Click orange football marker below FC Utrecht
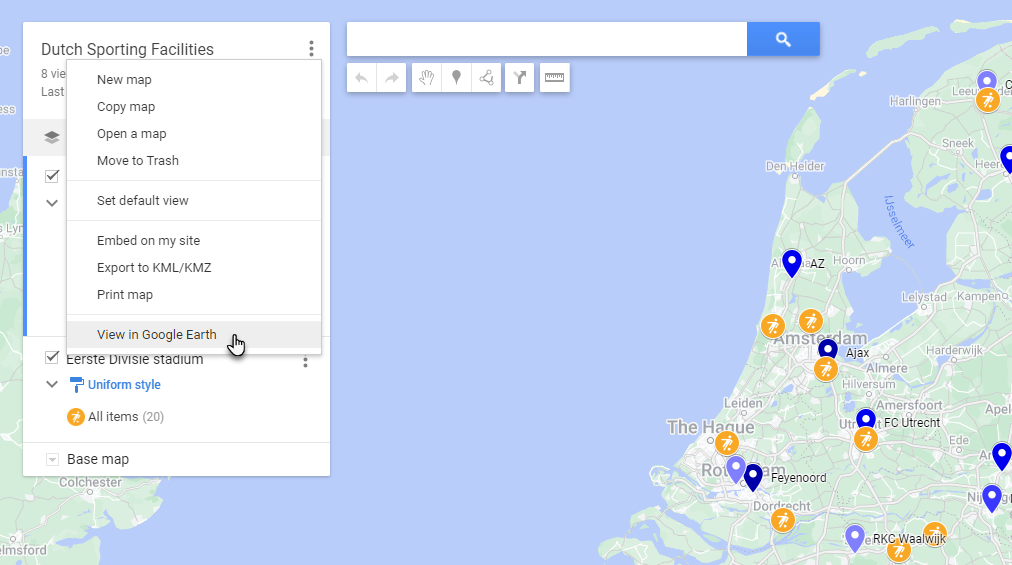The width and height of the screenshot is (1012, 565). [x=865, y=440]
